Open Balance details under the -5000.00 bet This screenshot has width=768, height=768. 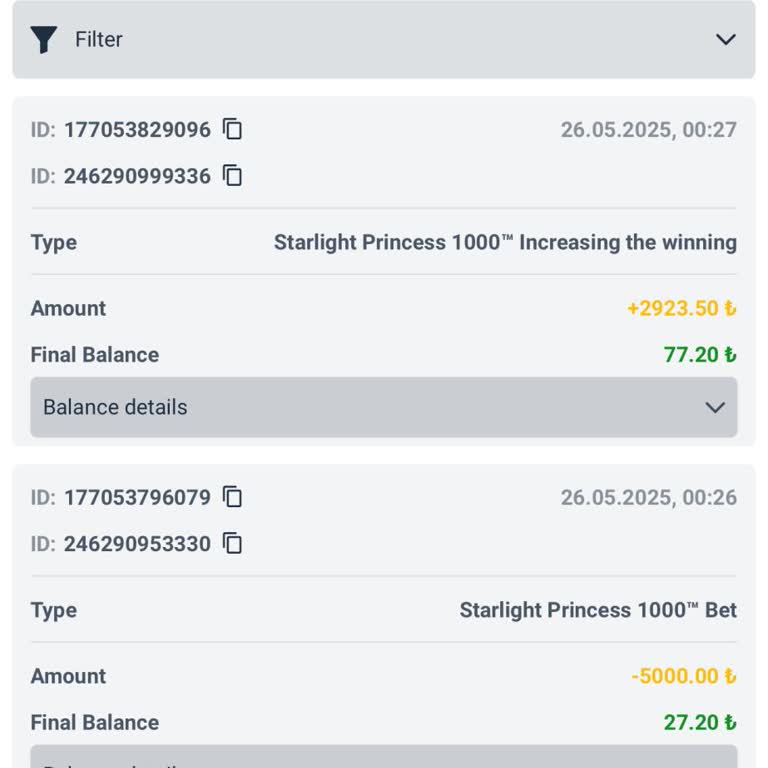(384, 758)
